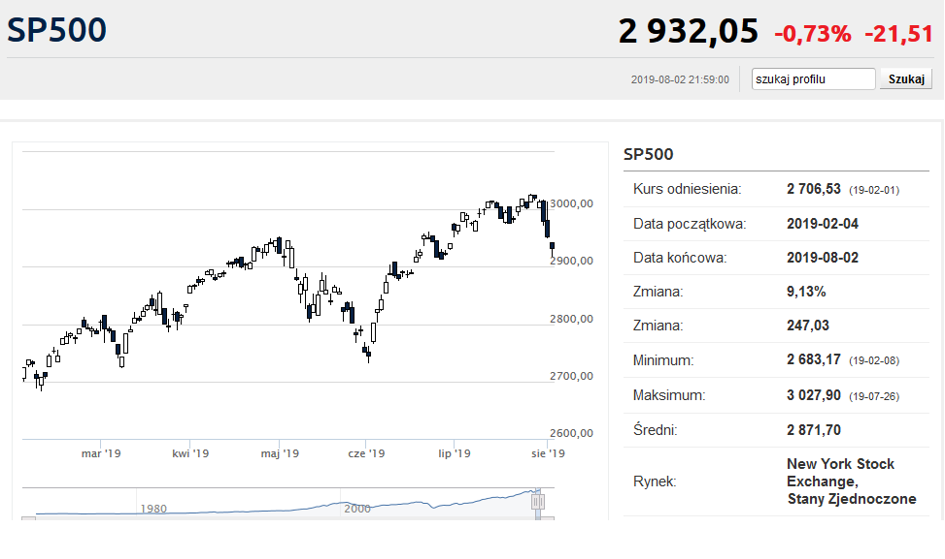Click the 1980 label in the navigator timeline
945x559 pixels.
click(x=153, y=508)
